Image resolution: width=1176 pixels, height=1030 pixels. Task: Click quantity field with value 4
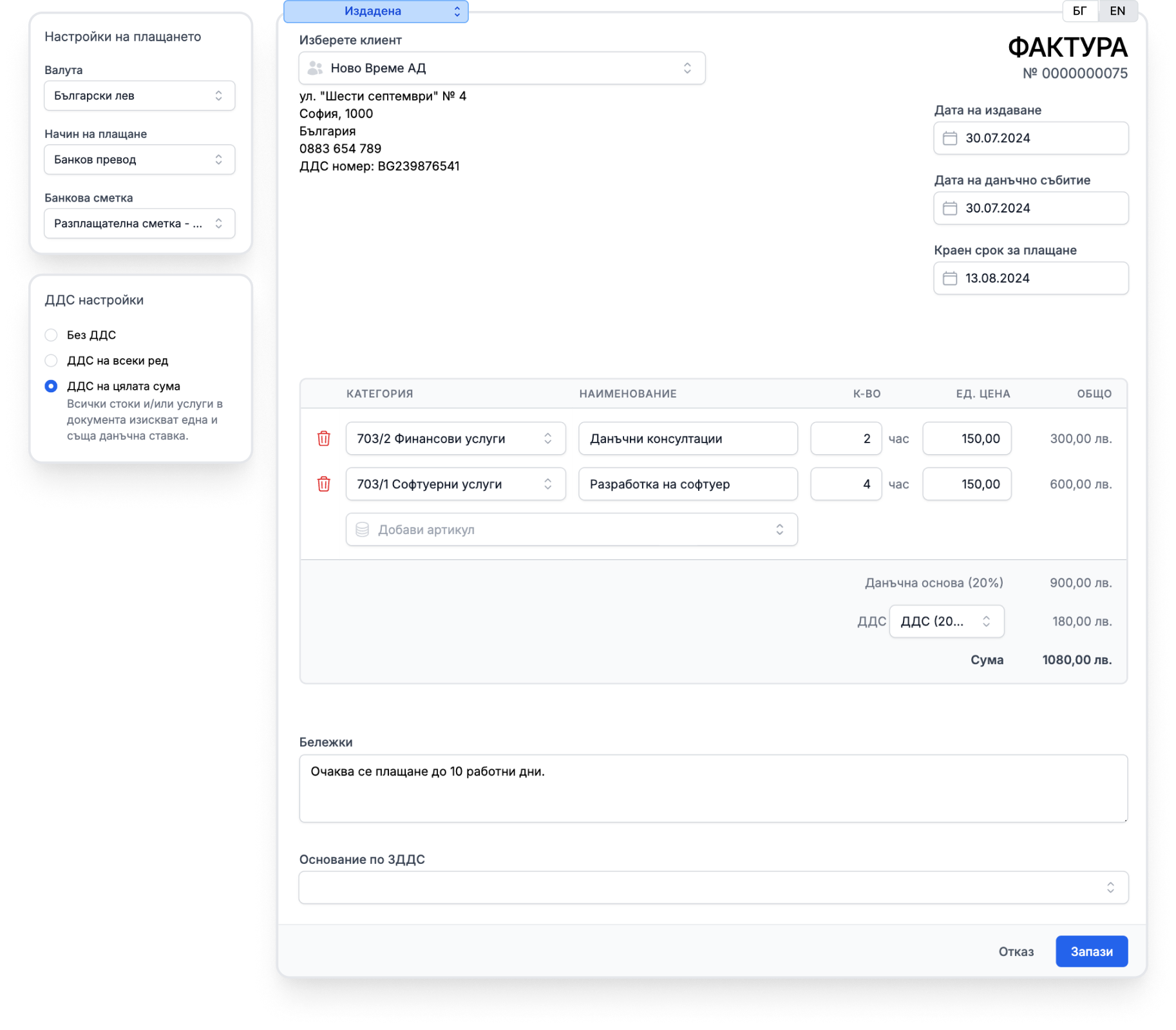pos(846,484)
